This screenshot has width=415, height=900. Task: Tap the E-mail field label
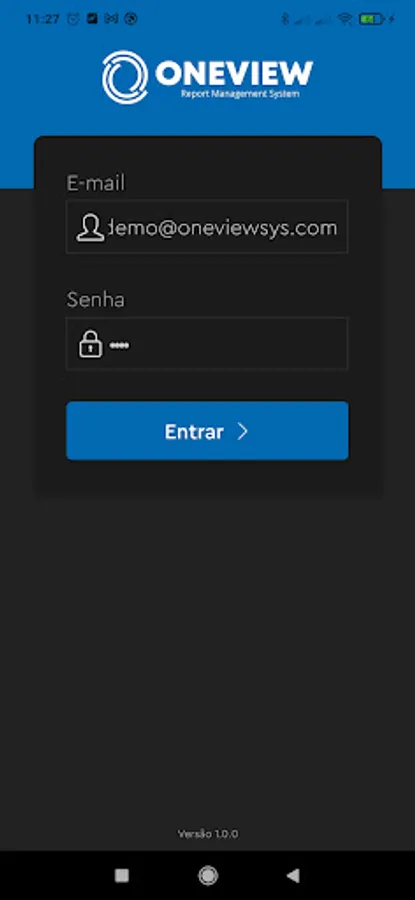(x=96, y=183)
